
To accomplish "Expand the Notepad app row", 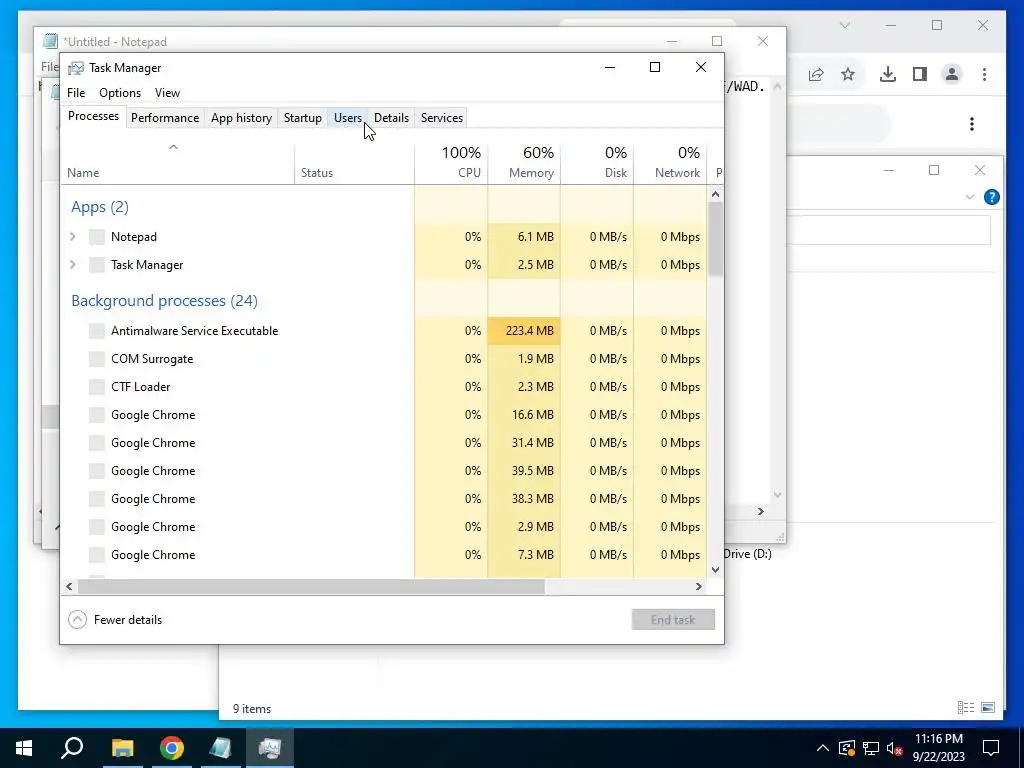I will (73, 236).
